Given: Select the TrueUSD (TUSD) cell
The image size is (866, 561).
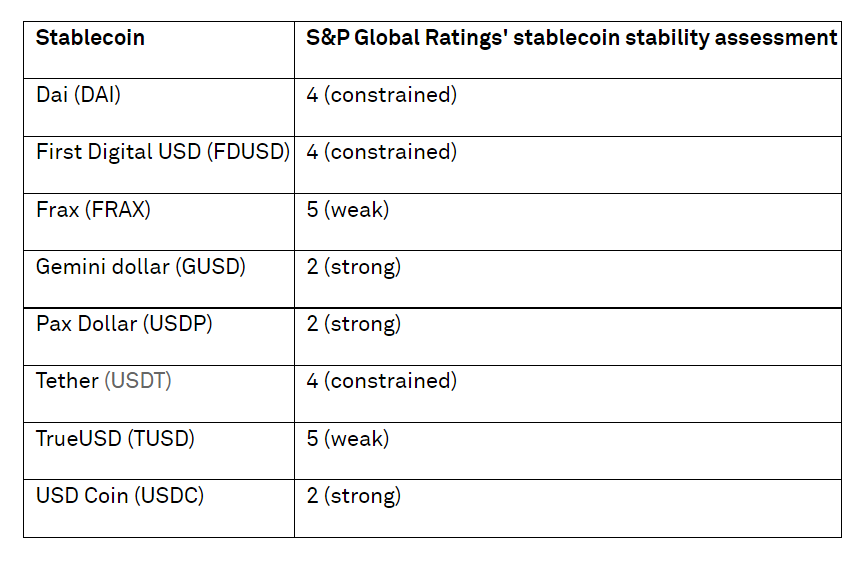Looking at the screenshot, I should click(115, 438).
